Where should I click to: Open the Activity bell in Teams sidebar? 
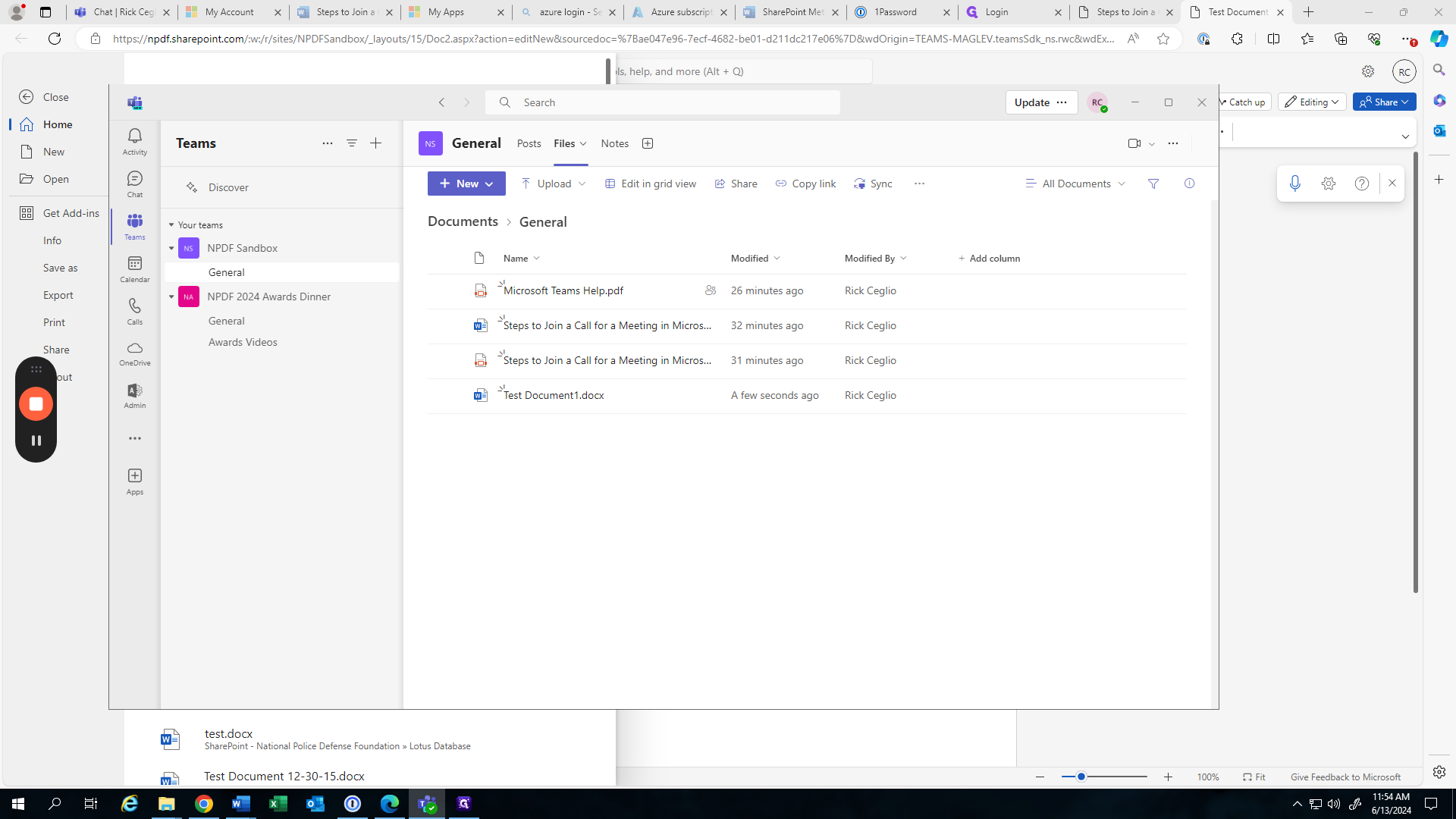(134, 141)
